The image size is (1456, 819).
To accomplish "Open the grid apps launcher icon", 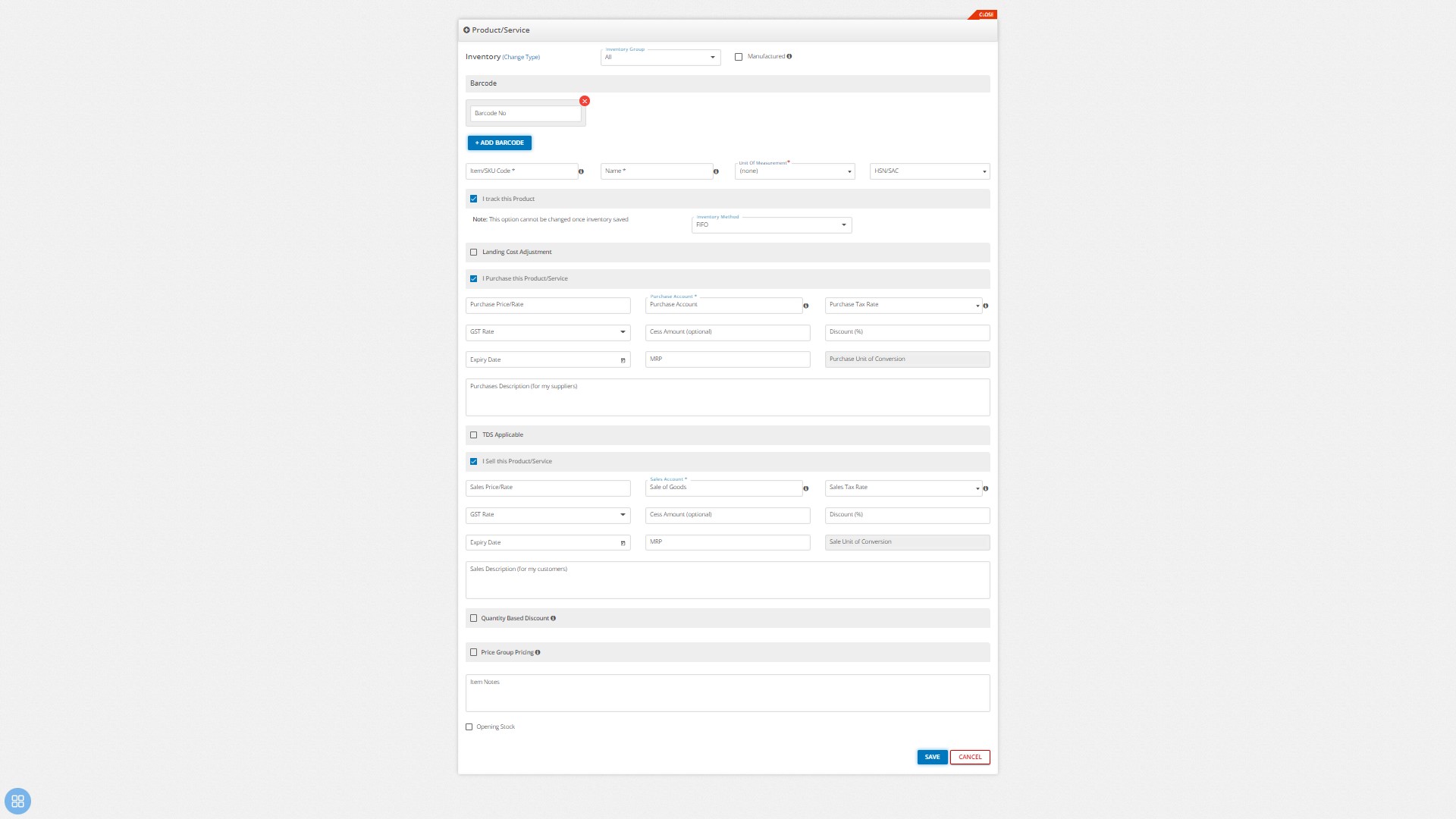I will [17, 802].
